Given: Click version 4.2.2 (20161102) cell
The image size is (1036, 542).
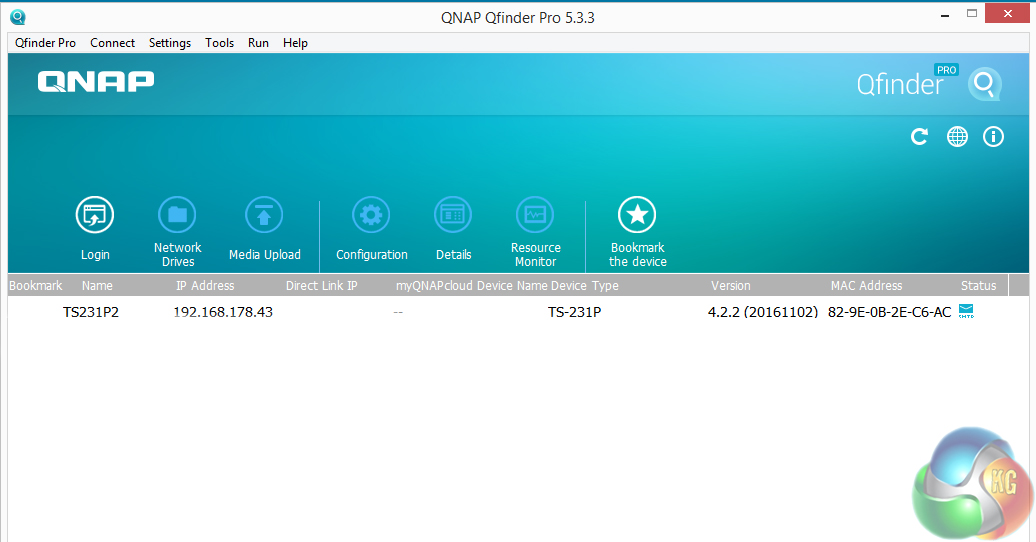Looking at the screenshot, I should (762, 312).
